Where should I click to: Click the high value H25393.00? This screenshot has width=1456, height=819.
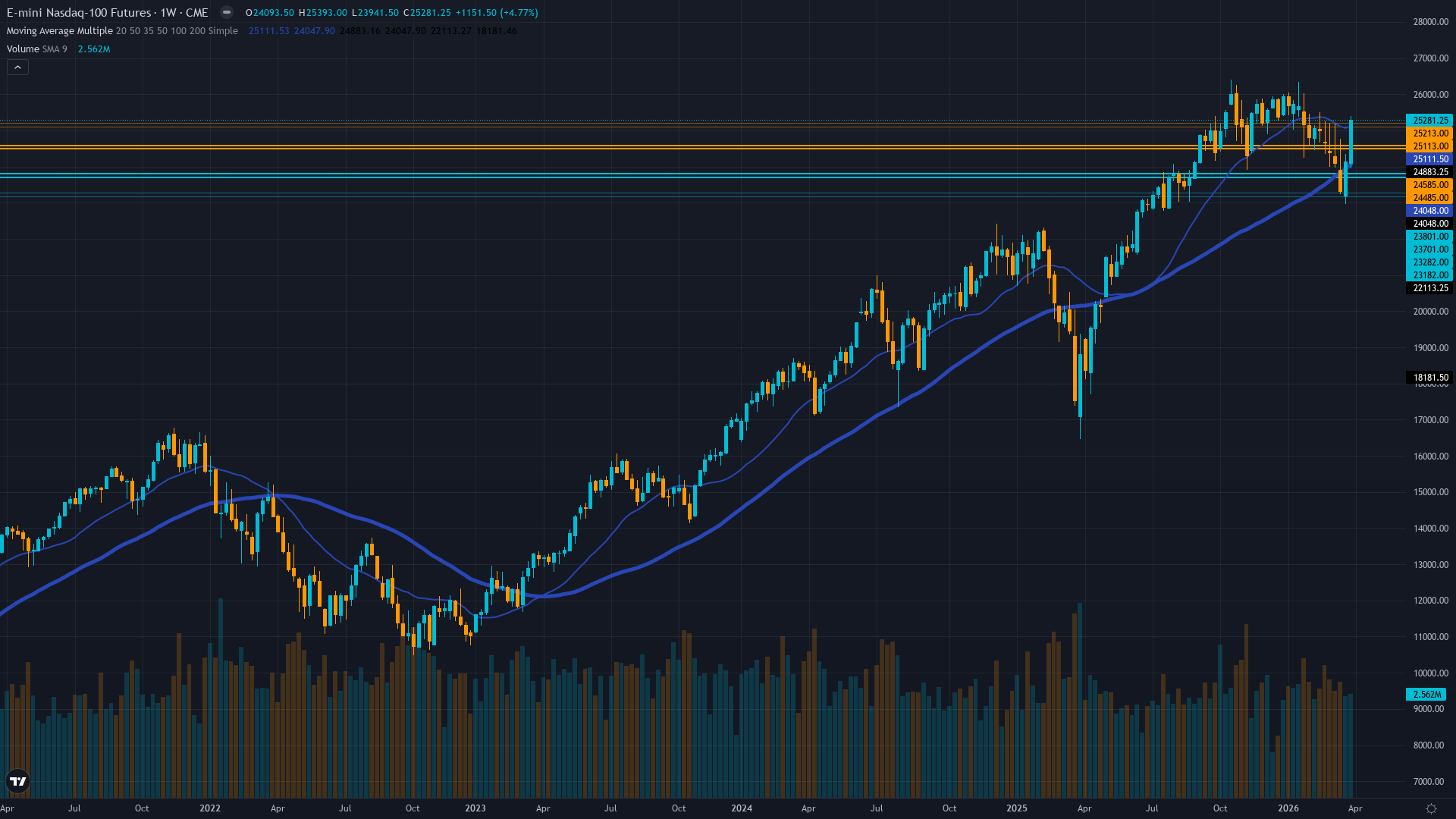click(323, 13)
